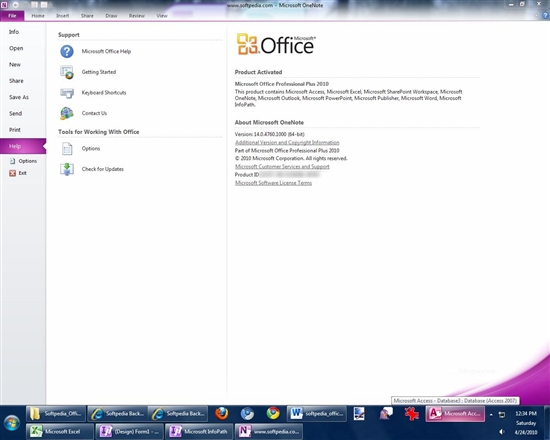Switch to Microsoft InfoPath taskbar button
The image size is (550, 440).
[x=199, y=432]
